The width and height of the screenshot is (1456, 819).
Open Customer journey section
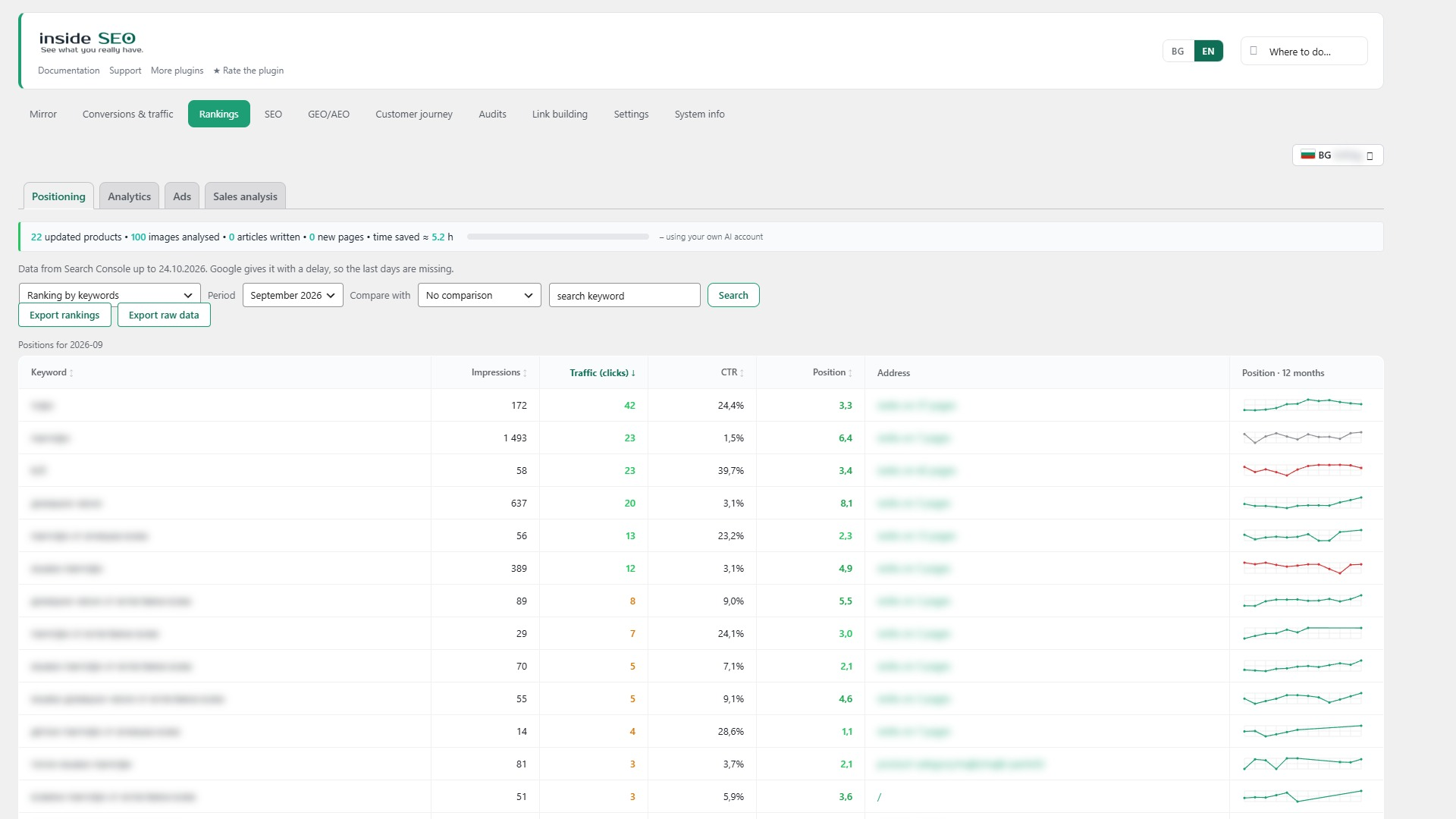point(414,114)
